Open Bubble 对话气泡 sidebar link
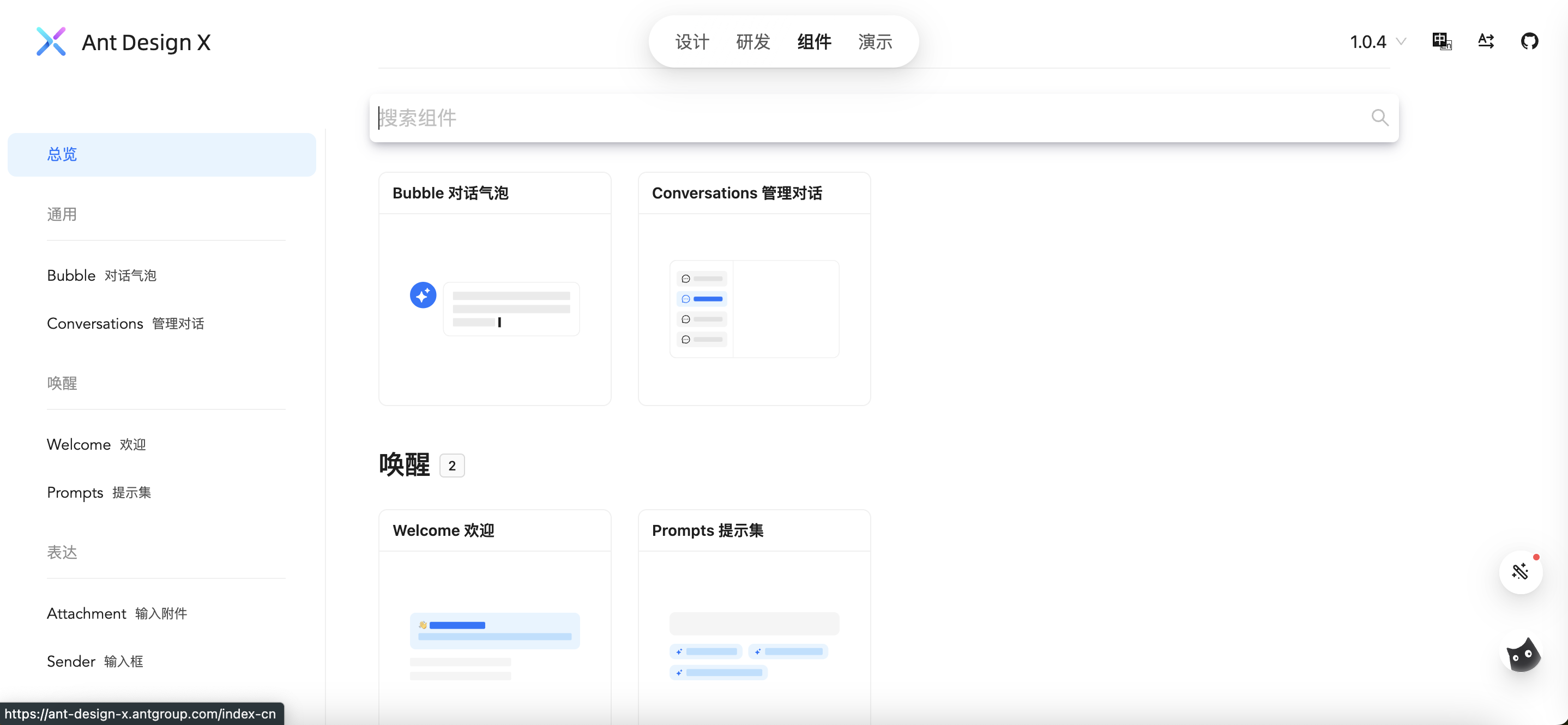This screenshot has width=1568, height=725. tap(101, 276)
